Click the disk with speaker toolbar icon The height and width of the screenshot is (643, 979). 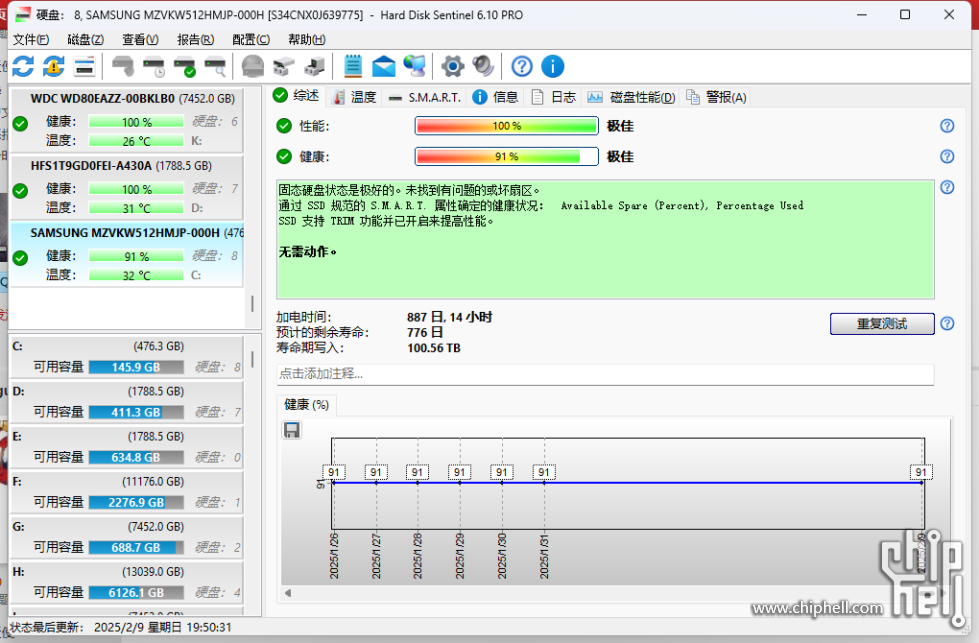pyautogui.click(x=123, y=66)
